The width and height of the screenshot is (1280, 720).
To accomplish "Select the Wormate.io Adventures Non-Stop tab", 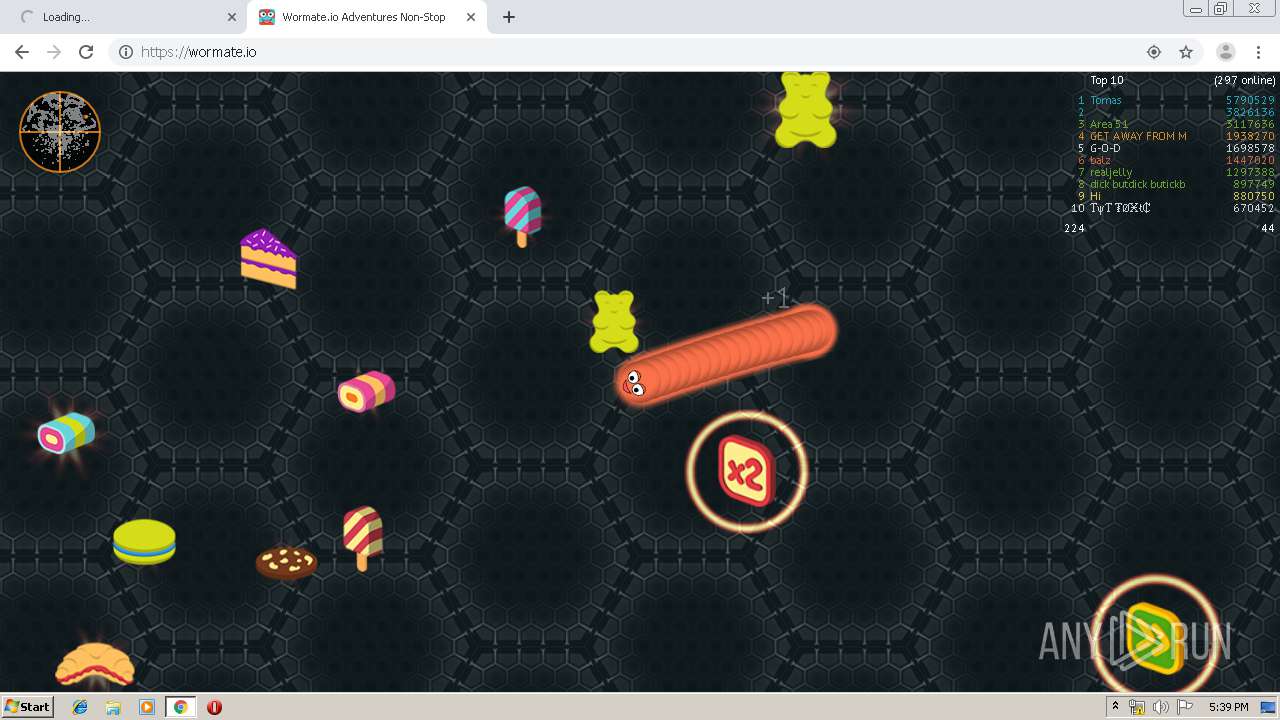I will coord(366,17).
